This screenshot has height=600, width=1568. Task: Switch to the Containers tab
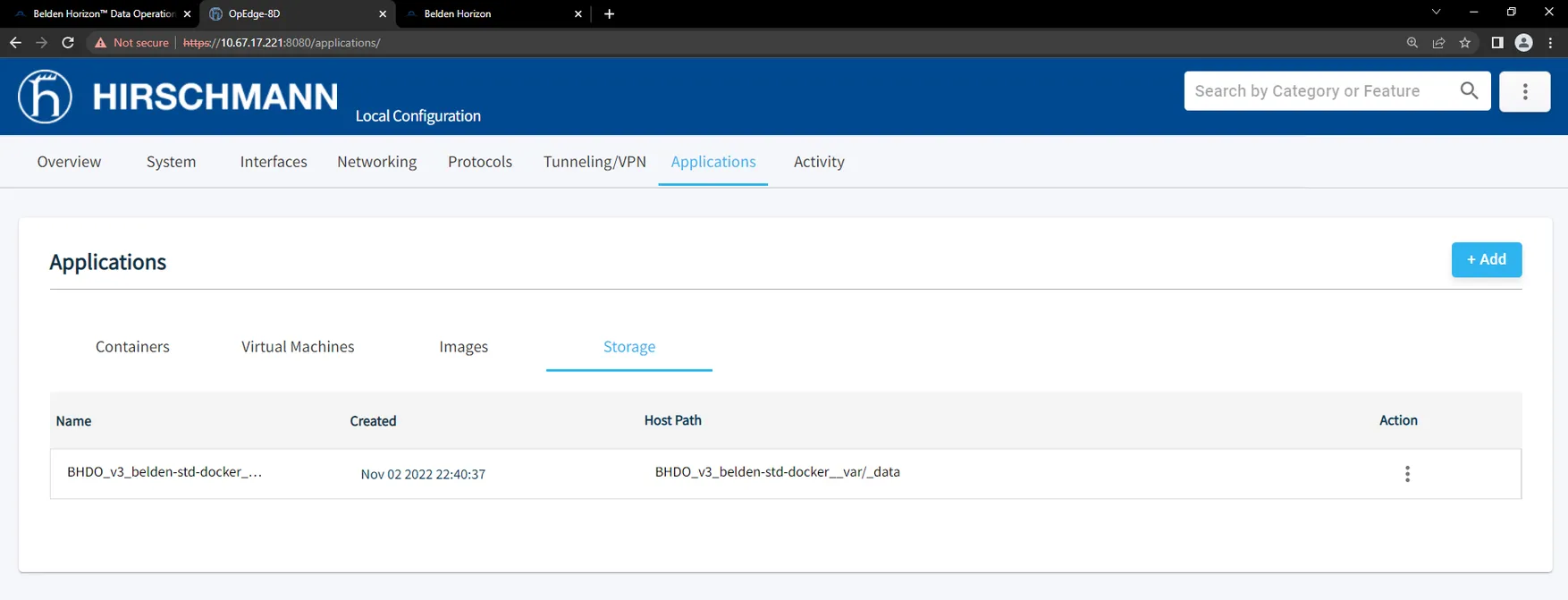132,347
